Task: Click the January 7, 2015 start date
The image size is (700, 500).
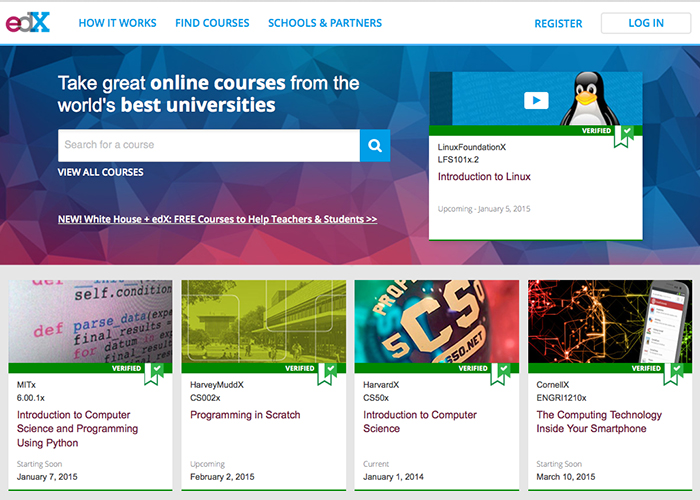Action: point(47,477)
